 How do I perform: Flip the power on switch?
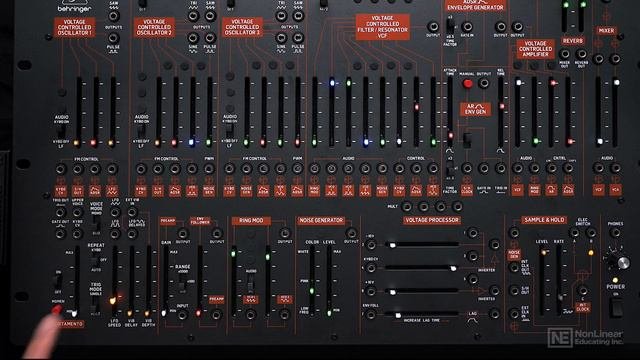click(616, 308)
